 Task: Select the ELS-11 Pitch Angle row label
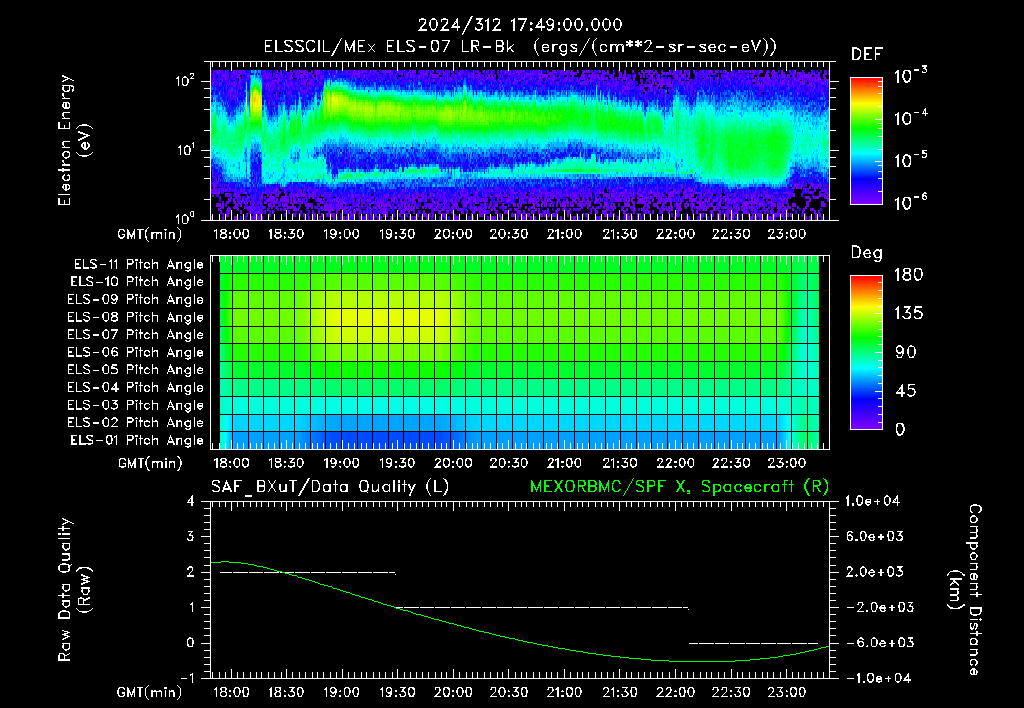138,265
